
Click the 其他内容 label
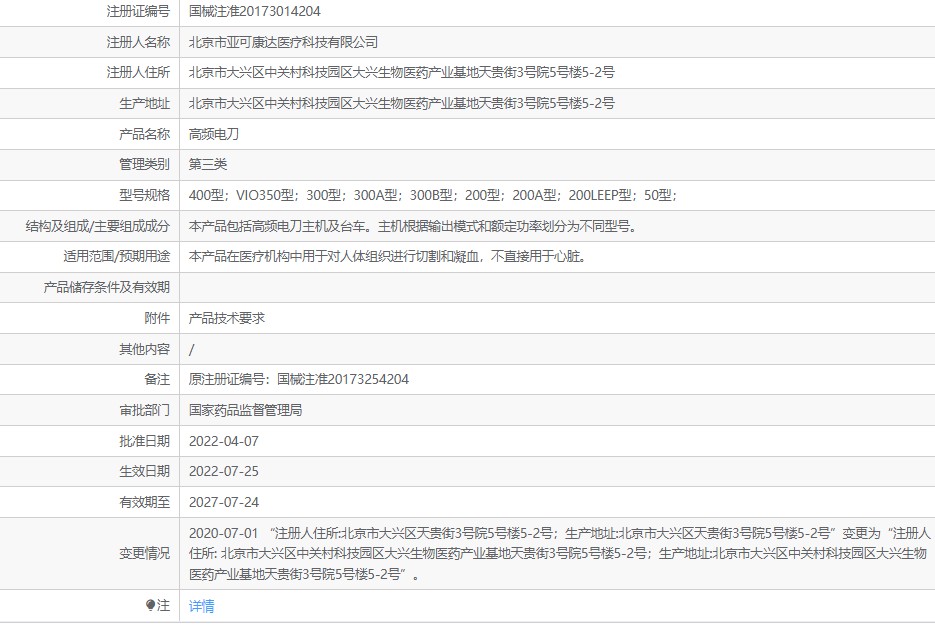pyautogui.click(x=145, y=349)
